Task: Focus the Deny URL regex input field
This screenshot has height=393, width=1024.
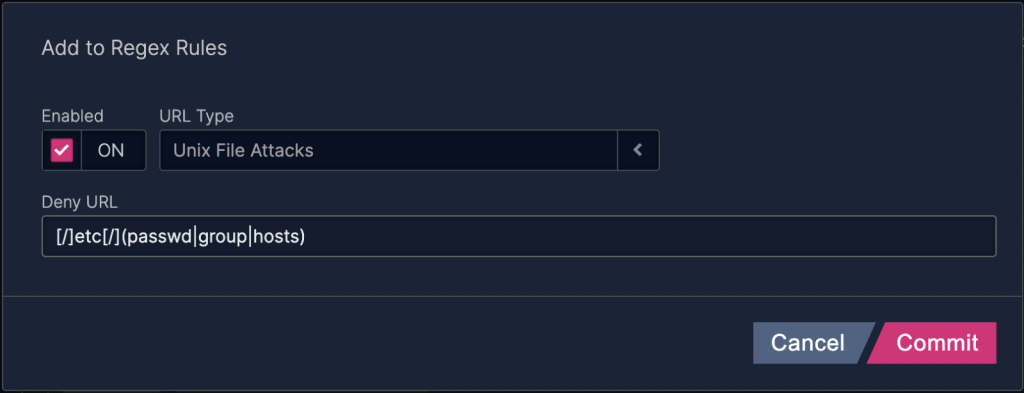Action: point(519,236)
